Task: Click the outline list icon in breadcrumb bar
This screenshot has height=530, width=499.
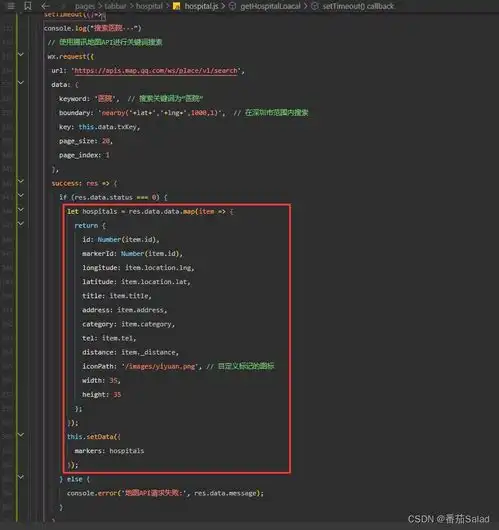Action: pos(11,6)
